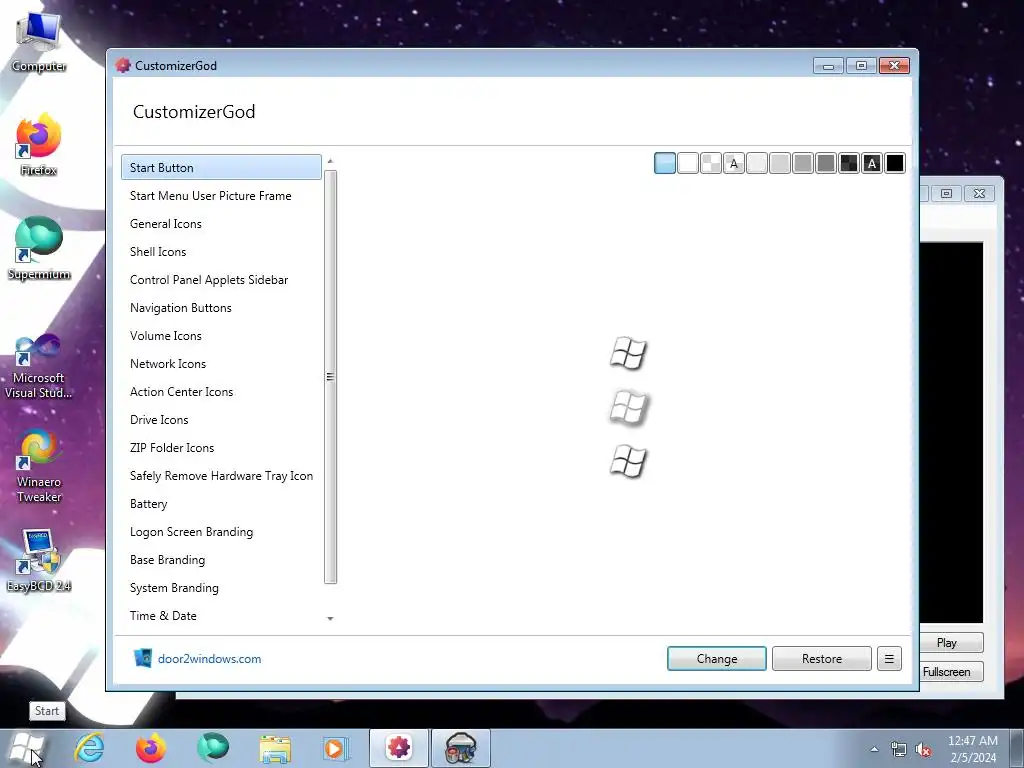
Task: Open Safely Remove Hardware Tray Icon category
Action: pos(221,476)
